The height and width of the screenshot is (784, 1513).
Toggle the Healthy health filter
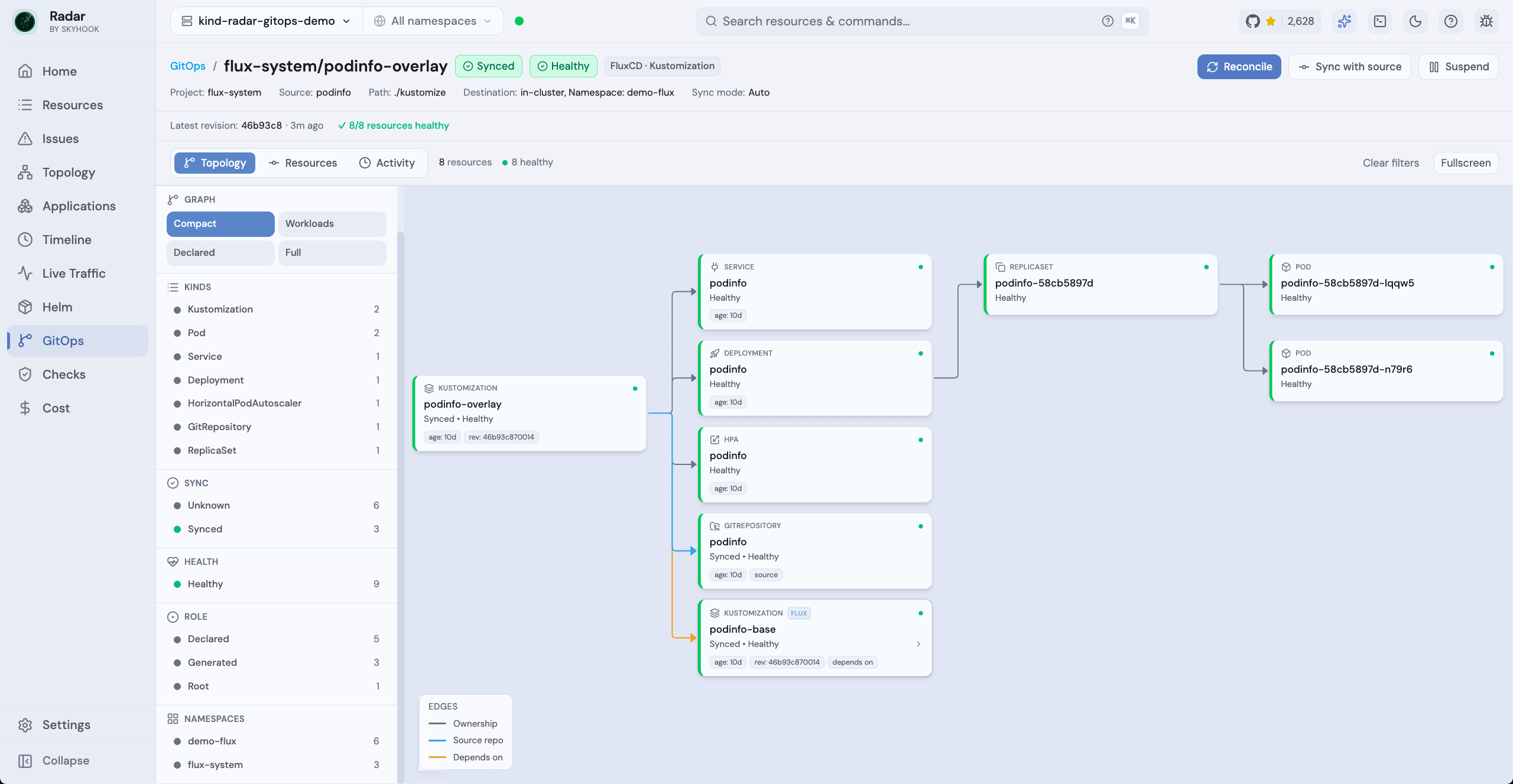(x=276, y=584)
